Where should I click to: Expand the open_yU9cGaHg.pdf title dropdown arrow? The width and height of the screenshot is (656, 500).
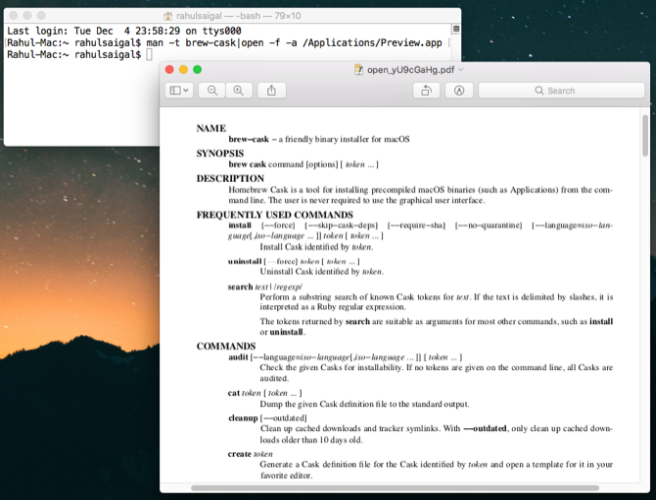click(463, 70)
